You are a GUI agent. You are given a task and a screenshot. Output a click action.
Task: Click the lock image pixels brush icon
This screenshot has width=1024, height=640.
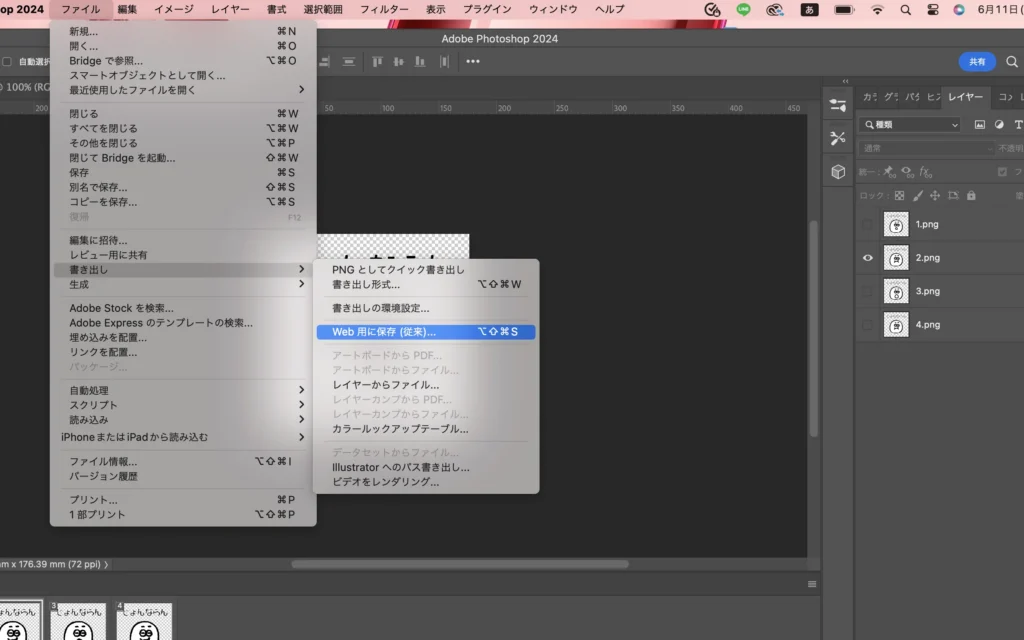point(917,196)
